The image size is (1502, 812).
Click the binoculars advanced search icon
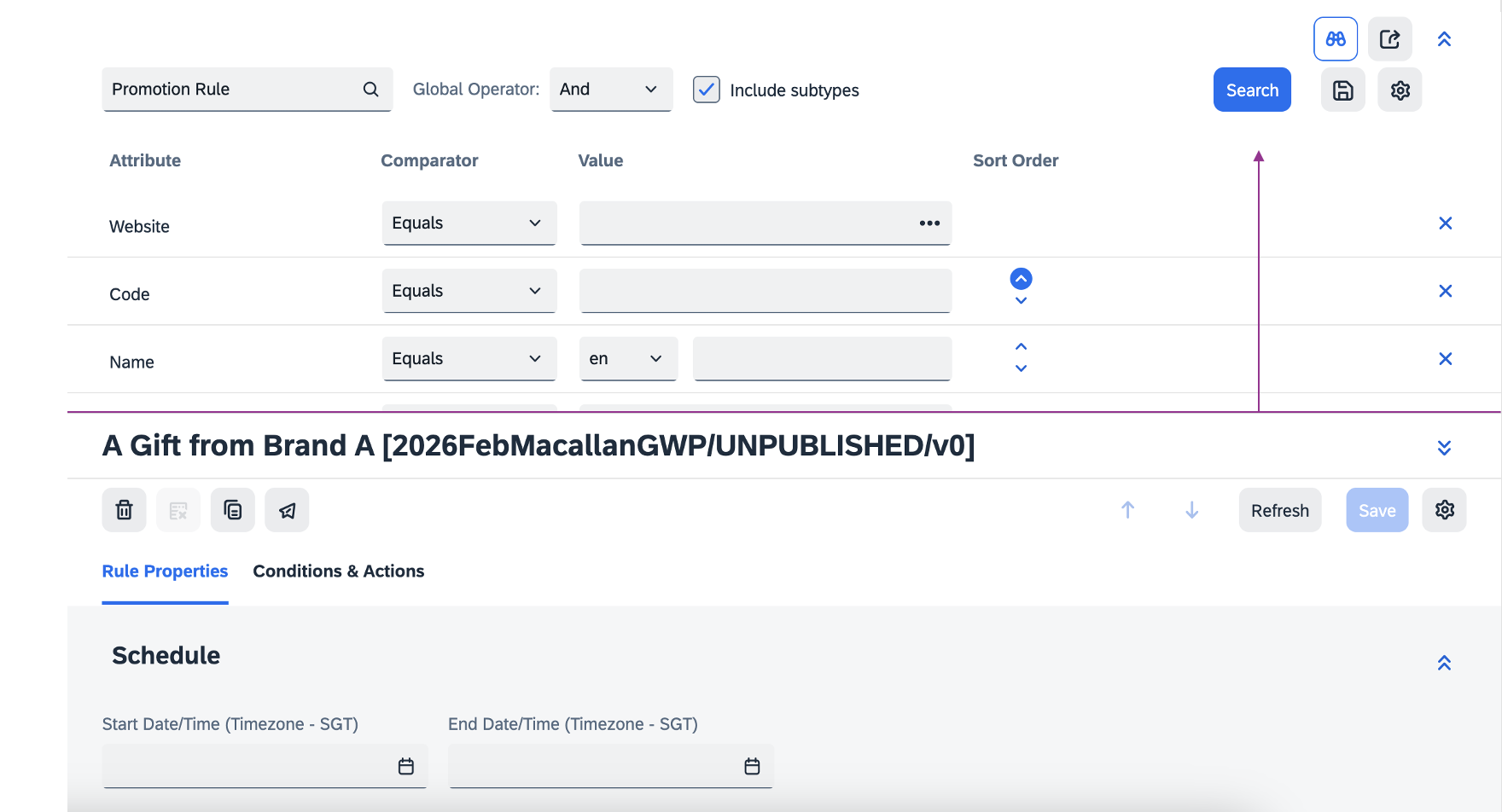tap(1335, 39)
